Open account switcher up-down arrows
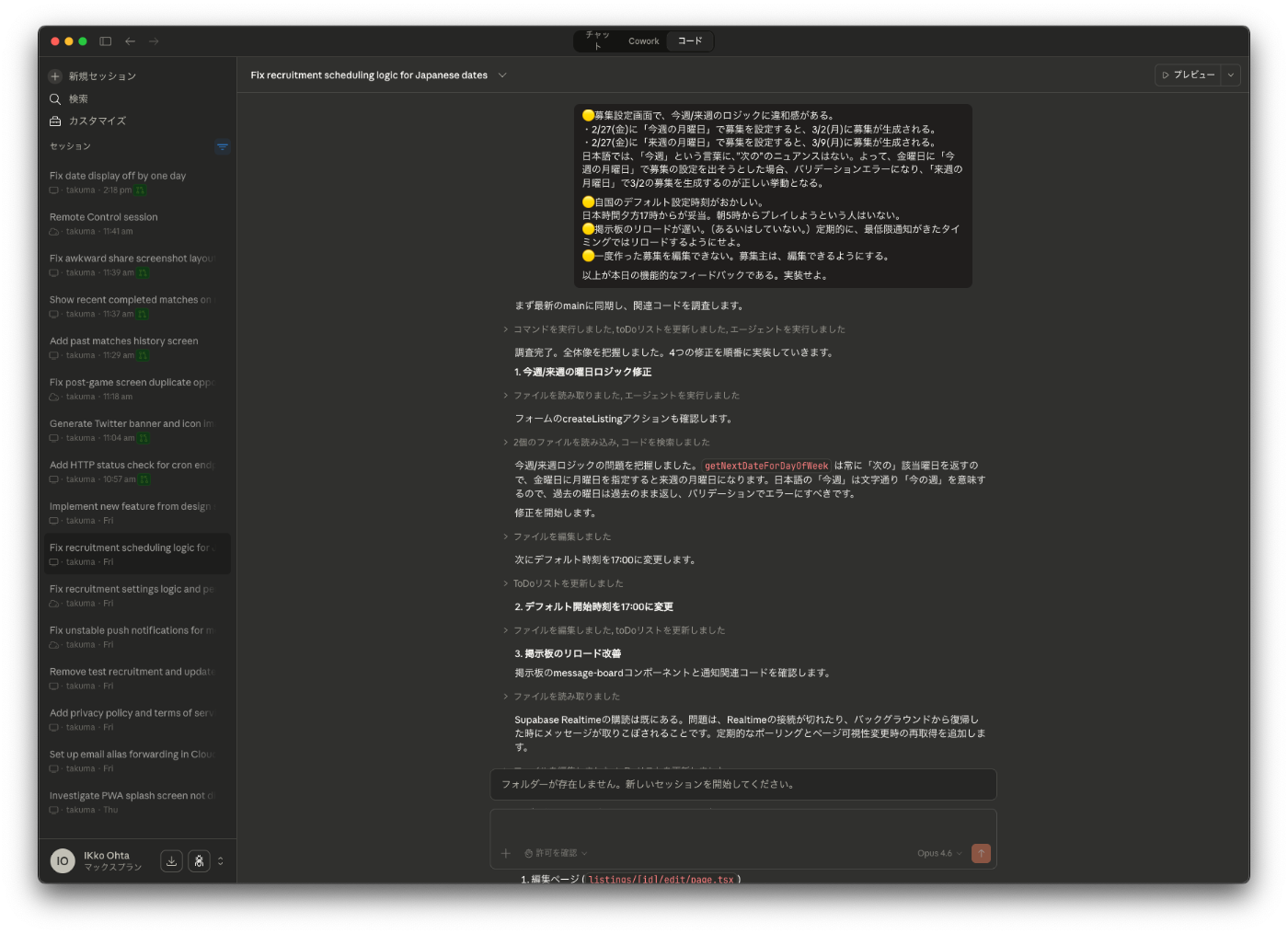This screenshot has height=934, width=1288. (x=220, y=861)
